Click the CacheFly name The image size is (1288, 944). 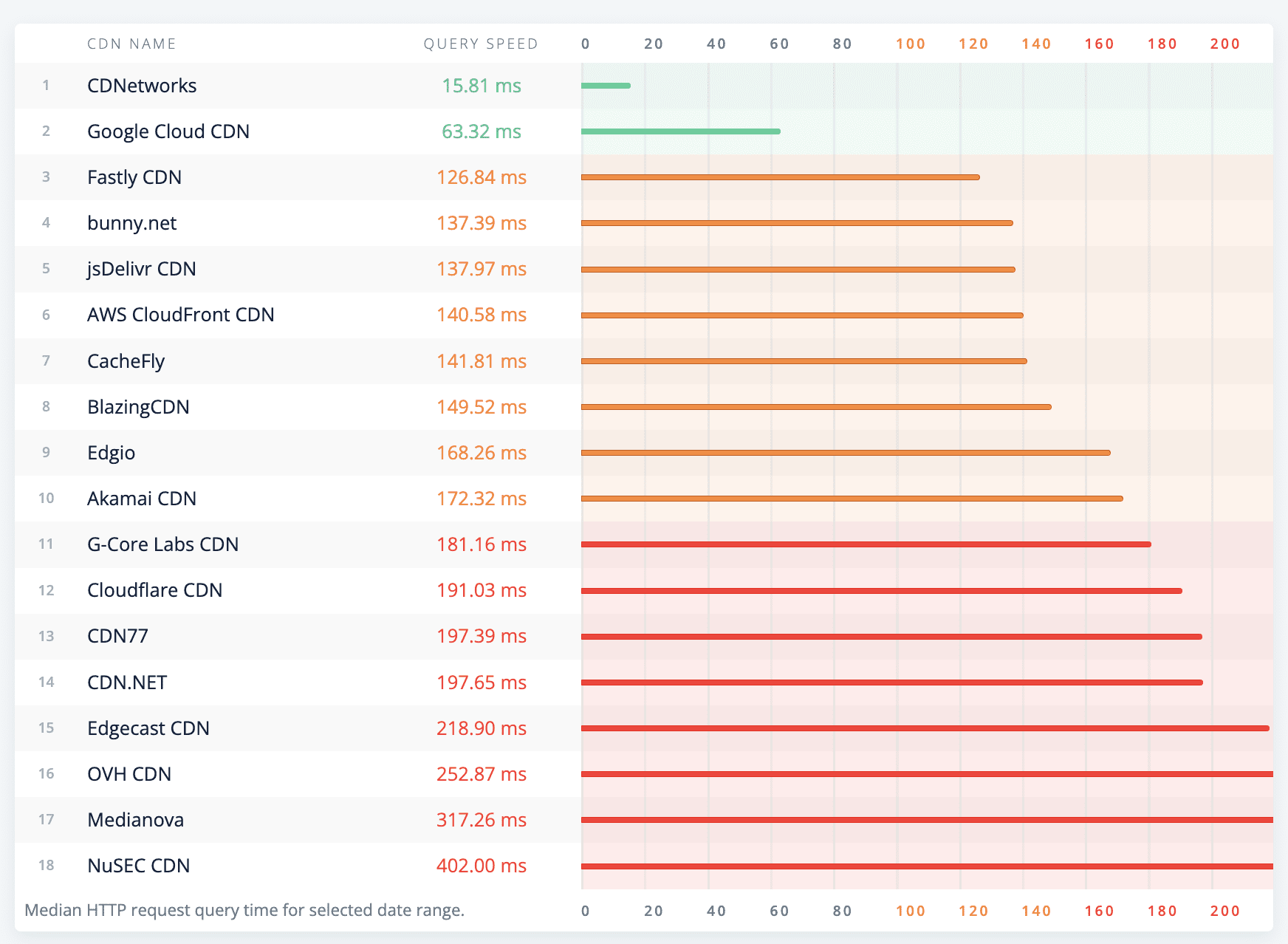[126, 361]
